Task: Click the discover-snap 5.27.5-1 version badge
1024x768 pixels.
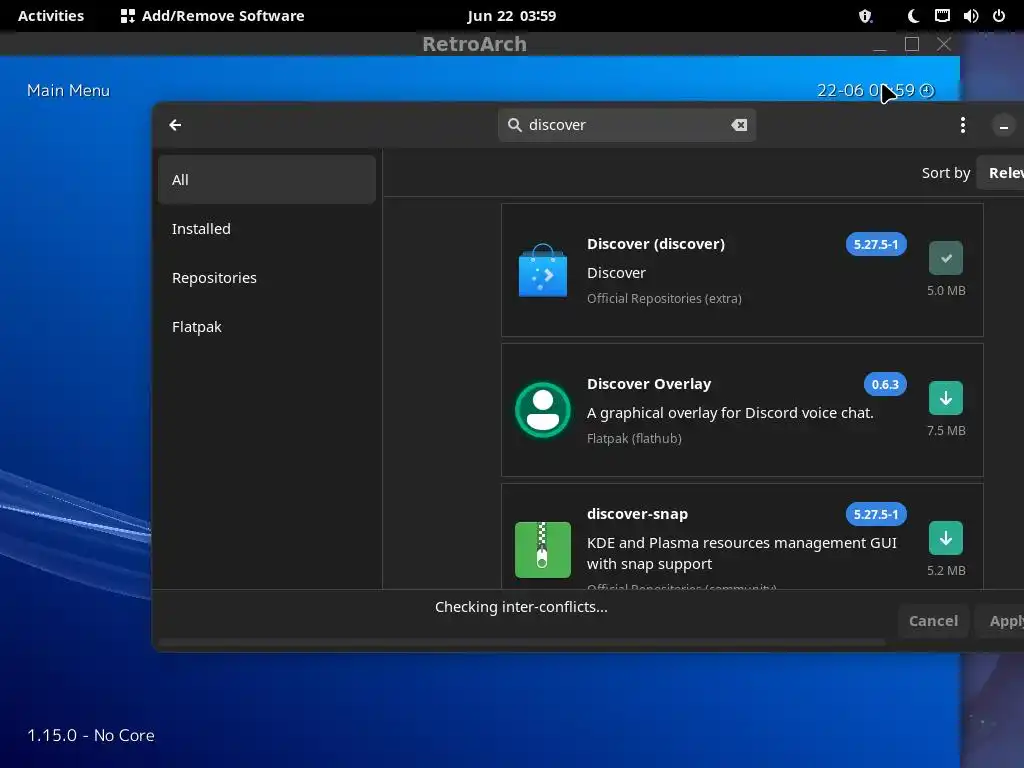Action: point(876,514)
